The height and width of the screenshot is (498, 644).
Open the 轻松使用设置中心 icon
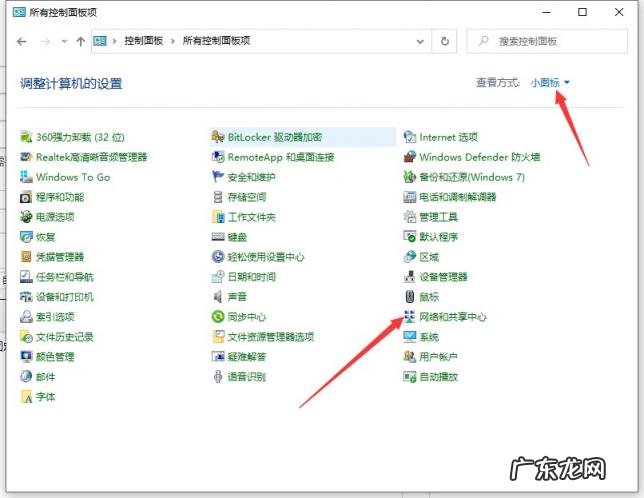(218, 257)
